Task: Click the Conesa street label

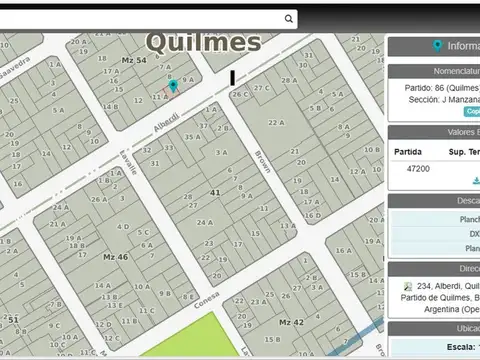Action: [x=207, y=300]
